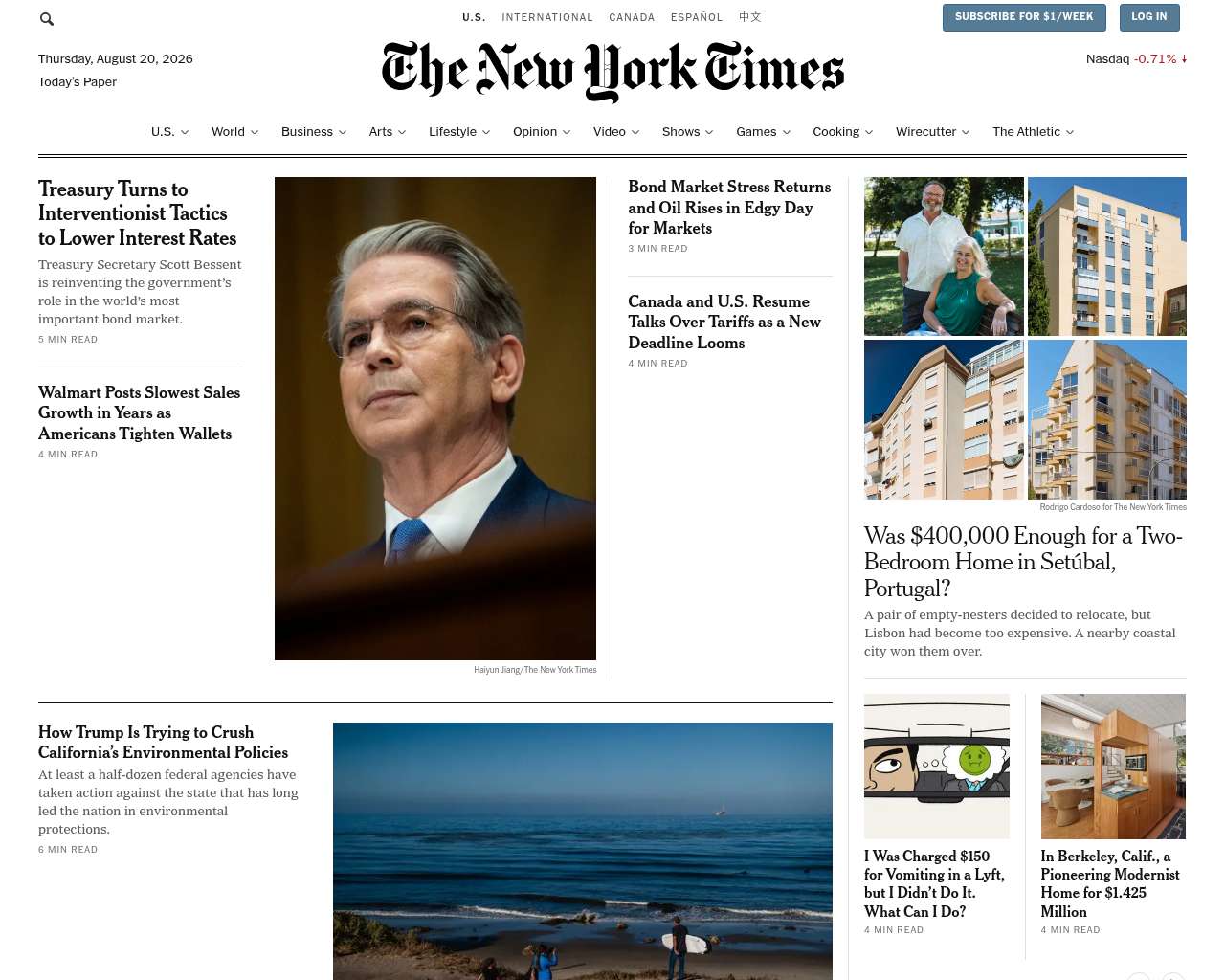Switch to the Chinese 中文 edition
Viewport: 1225px width, 980px height.
(750, 17)
